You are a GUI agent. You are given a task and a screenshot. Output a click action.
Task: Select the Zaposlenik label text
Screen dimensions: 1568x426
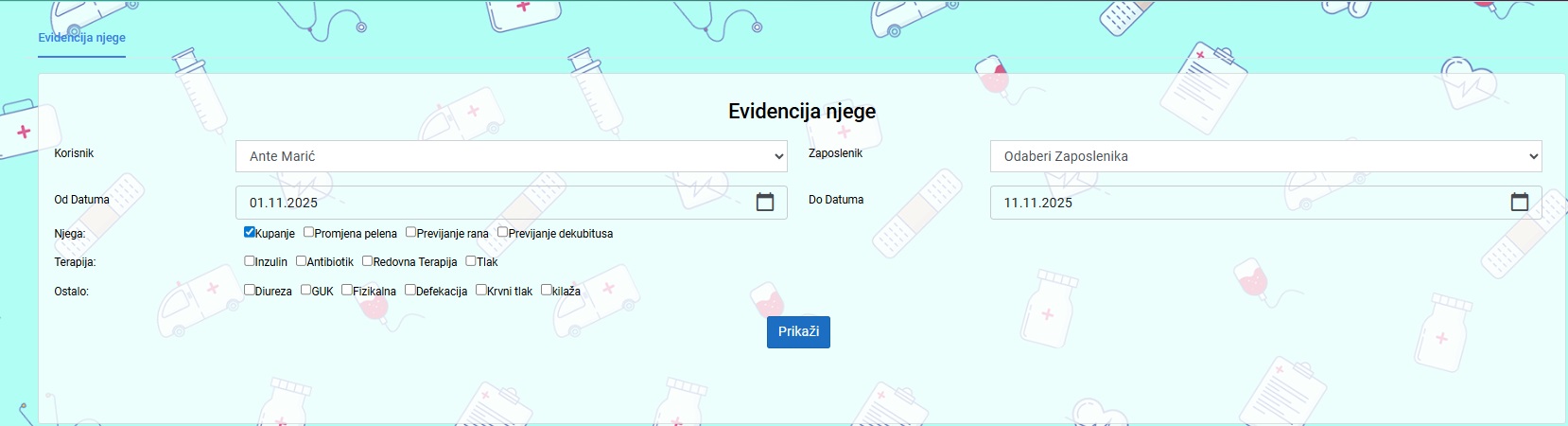click(x=835, y=153)
